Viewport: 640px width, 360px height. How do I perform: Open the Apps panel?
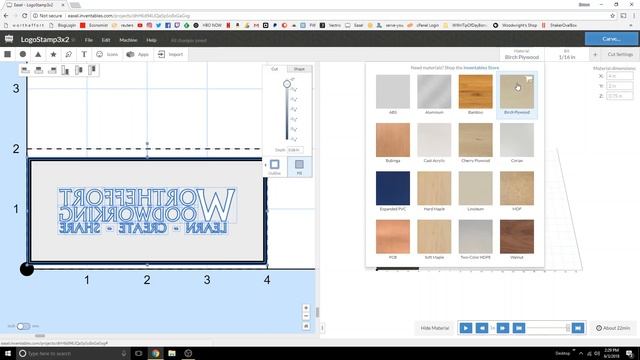[x=138, y=54]
